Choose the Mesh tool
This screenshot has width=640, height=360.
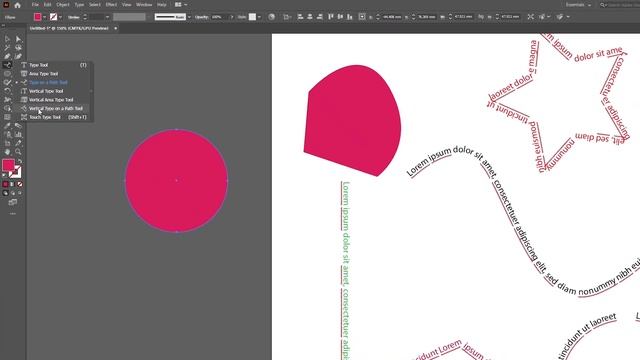tap(7, 117)
